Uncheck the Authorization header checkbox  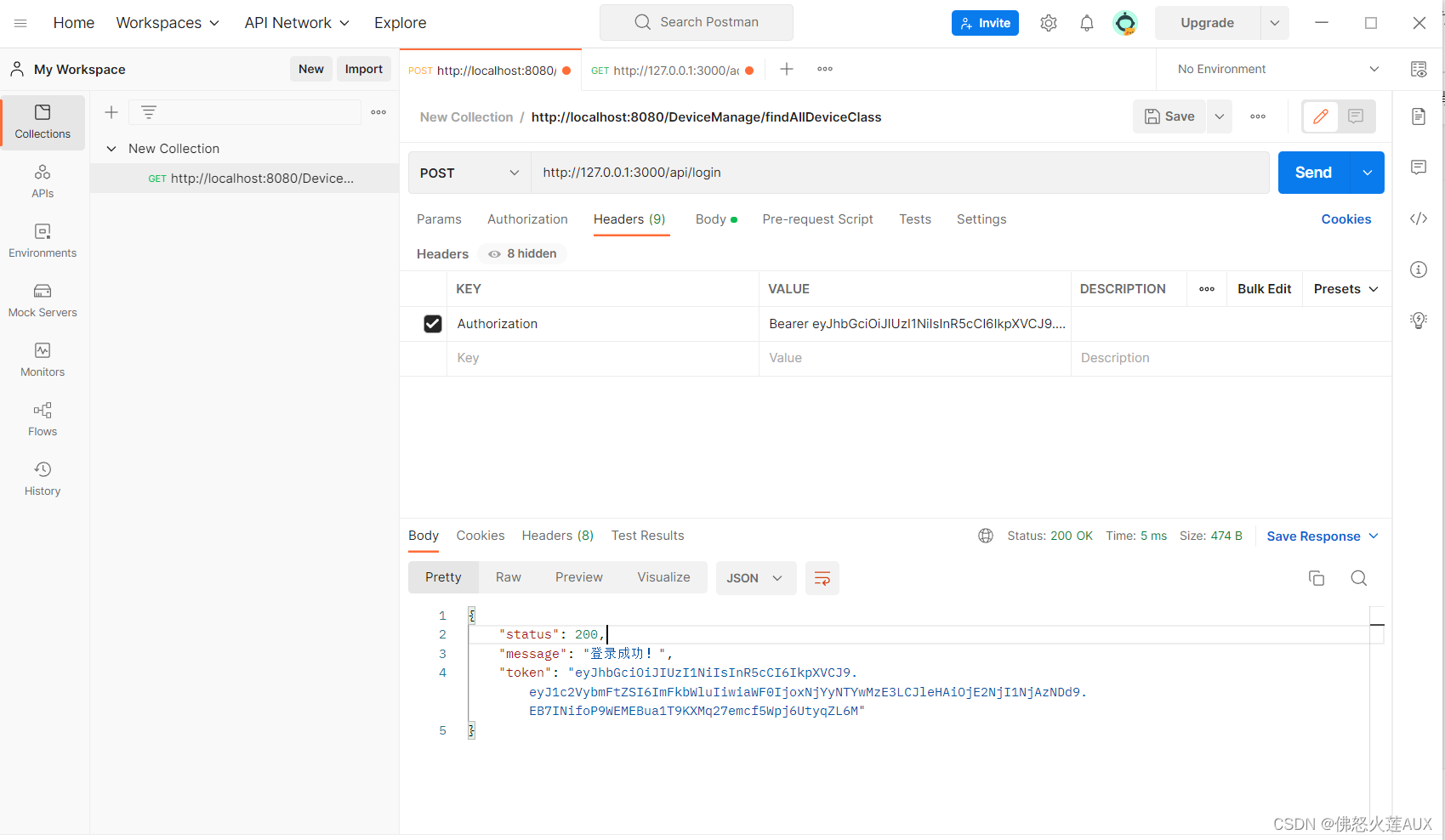pos(433,323)
